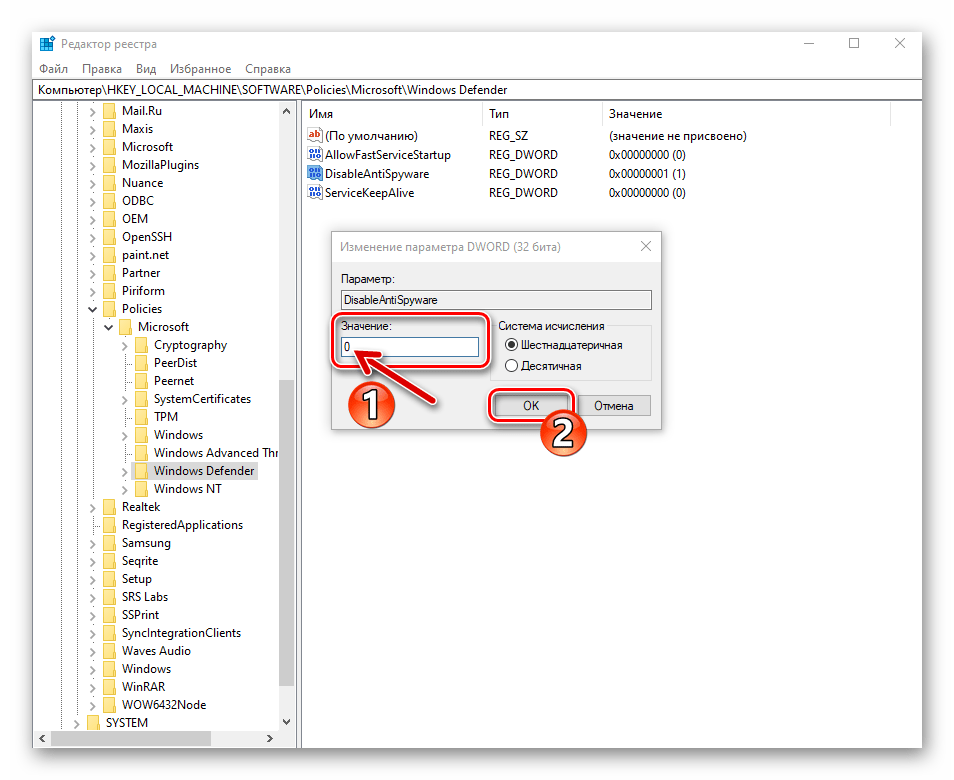Viewport: 954px width, 780px height.
Task: Click the SYSTEM folder icon
Action: click(x=93, y=723)
